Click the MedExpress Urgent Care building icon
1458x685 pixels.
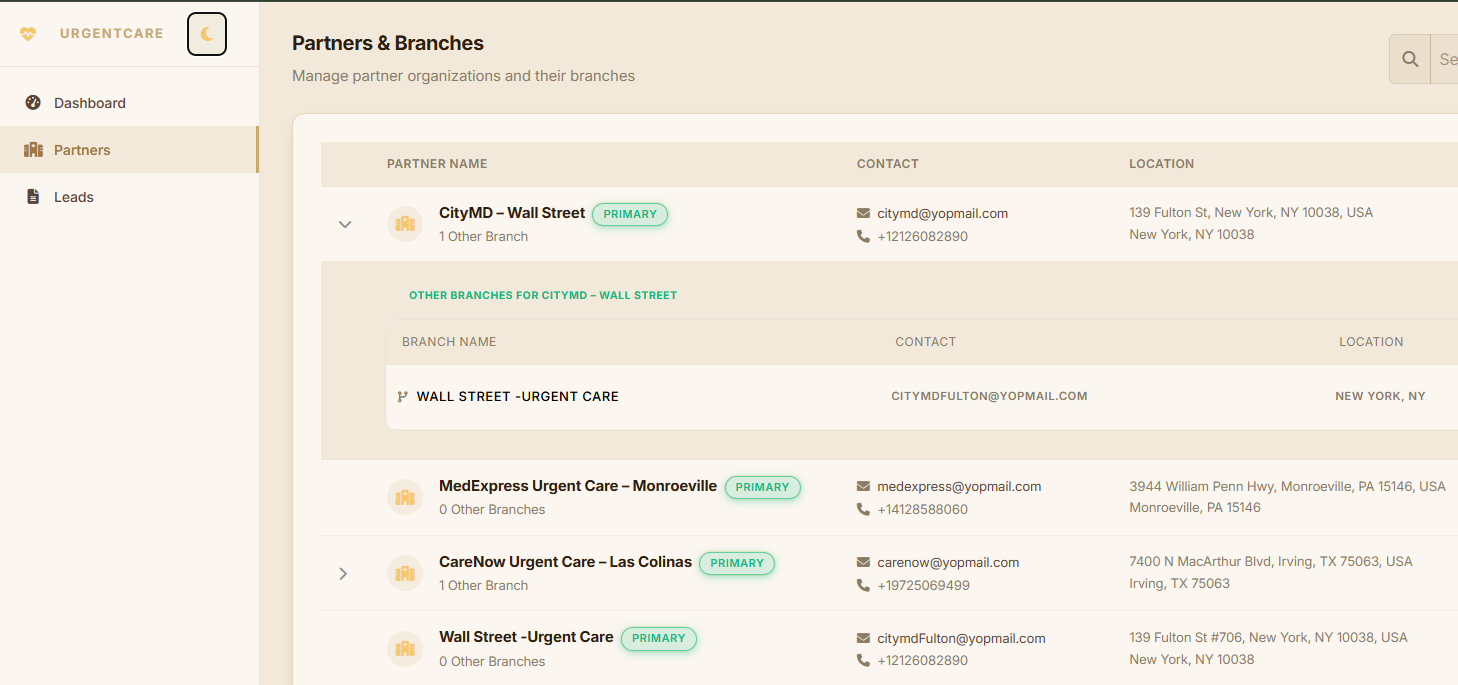coord(405,497)
